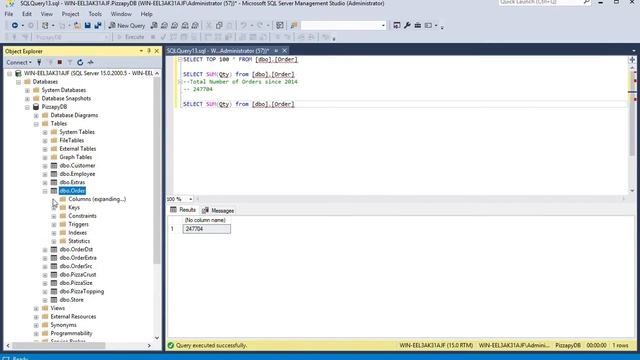Click the plug connect icon in Object Explorer
The image size is (640, 360).
[x=39, y=62]
